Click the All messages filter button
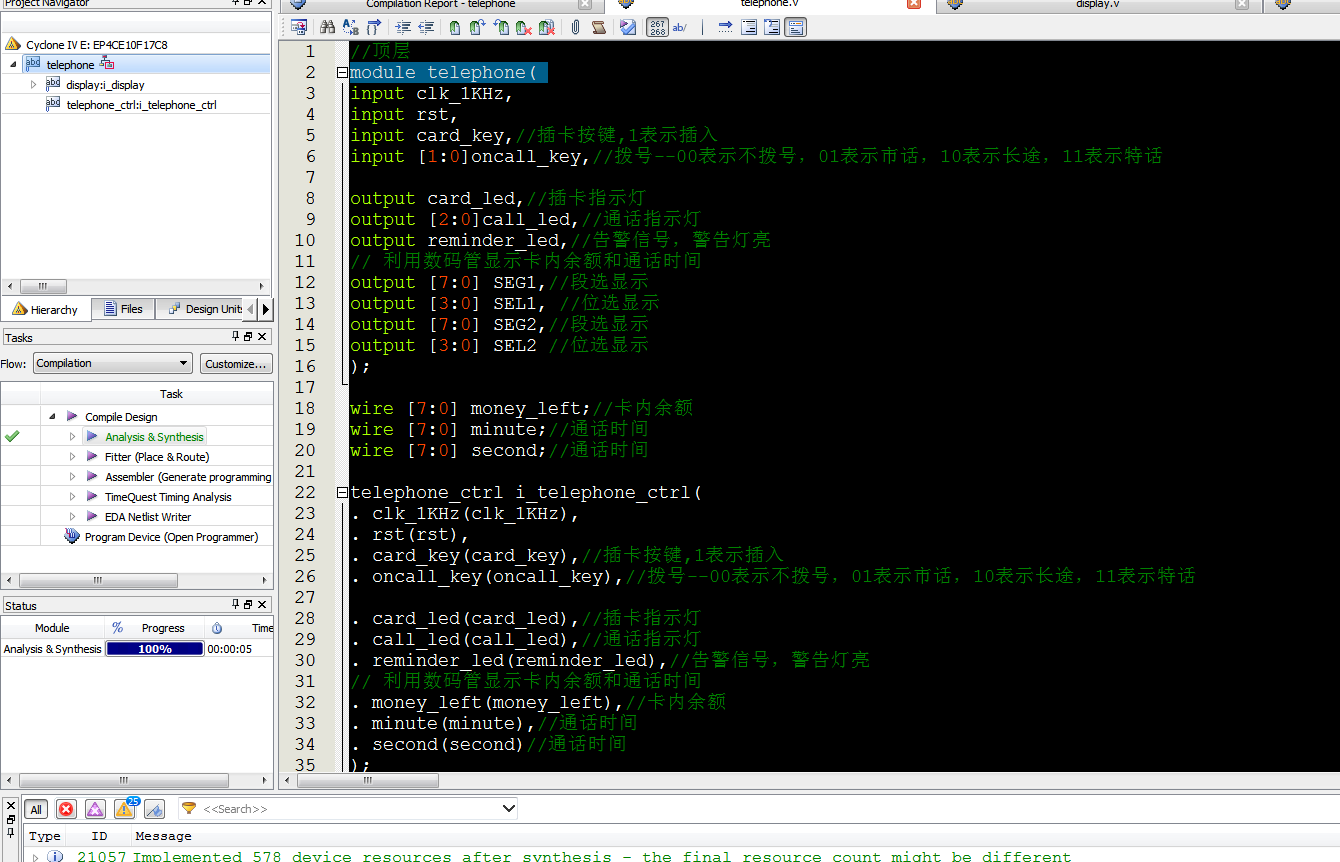This screenshot has width=1340, height=862. tap(36, 809)
